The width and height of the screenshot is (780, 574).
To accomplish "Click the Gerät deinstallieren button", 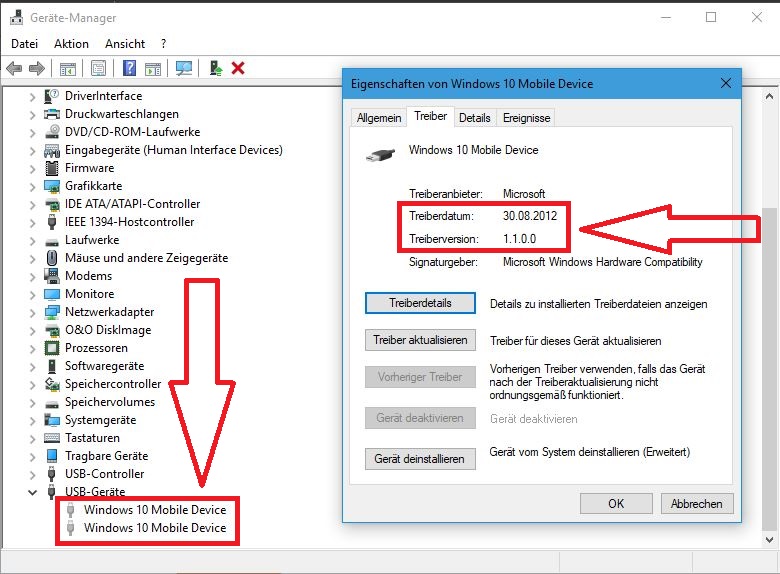I will pyautogui.click(x=420, y=459).
